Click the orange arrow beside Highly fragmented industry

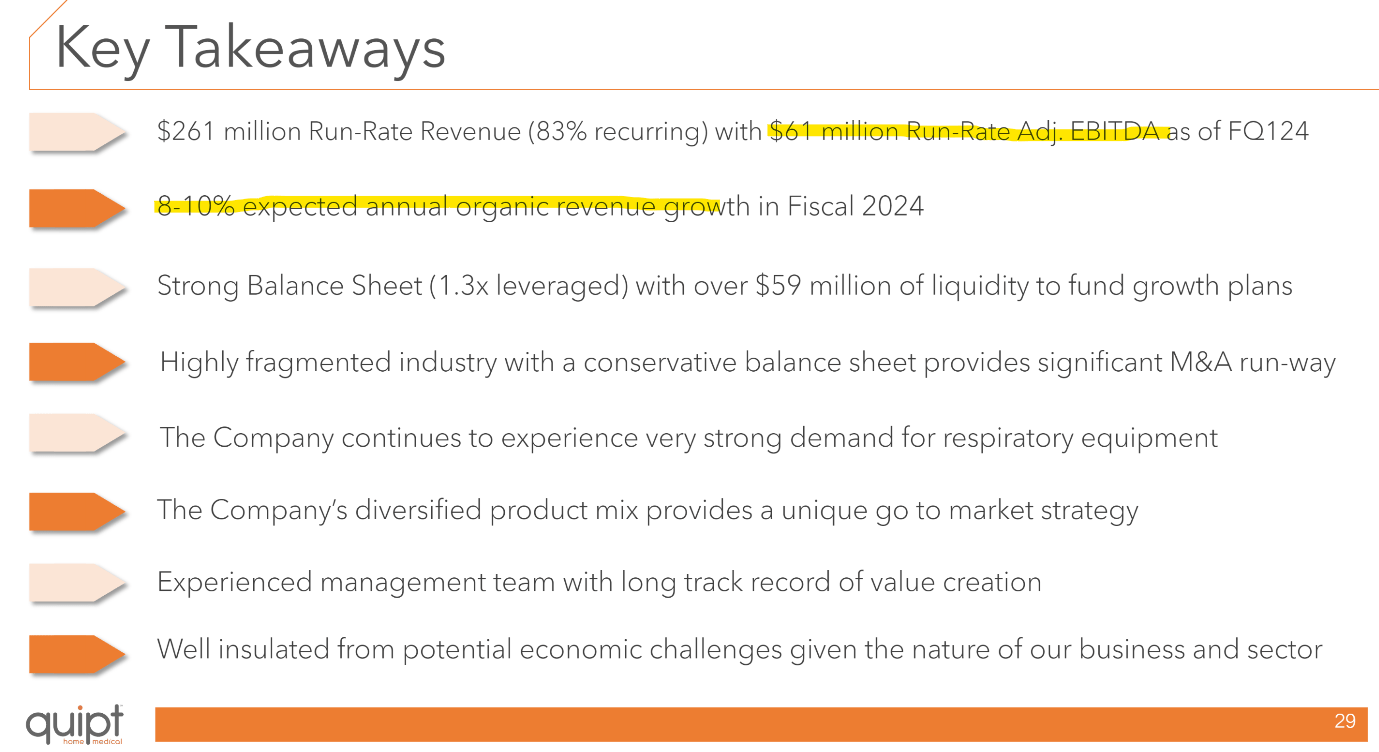click(76, 362)
